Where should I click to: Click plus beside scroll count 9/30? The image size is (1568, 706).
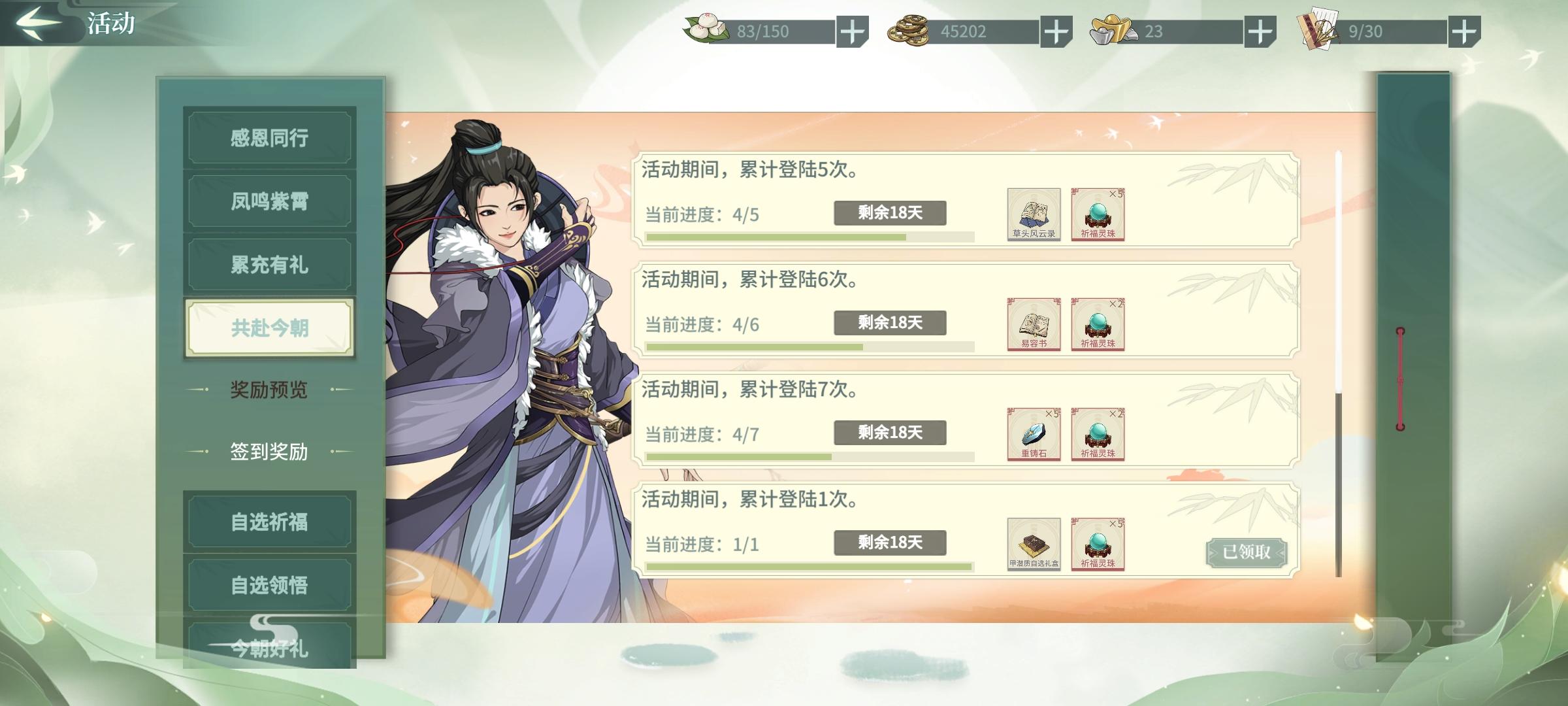(1464, 31)
